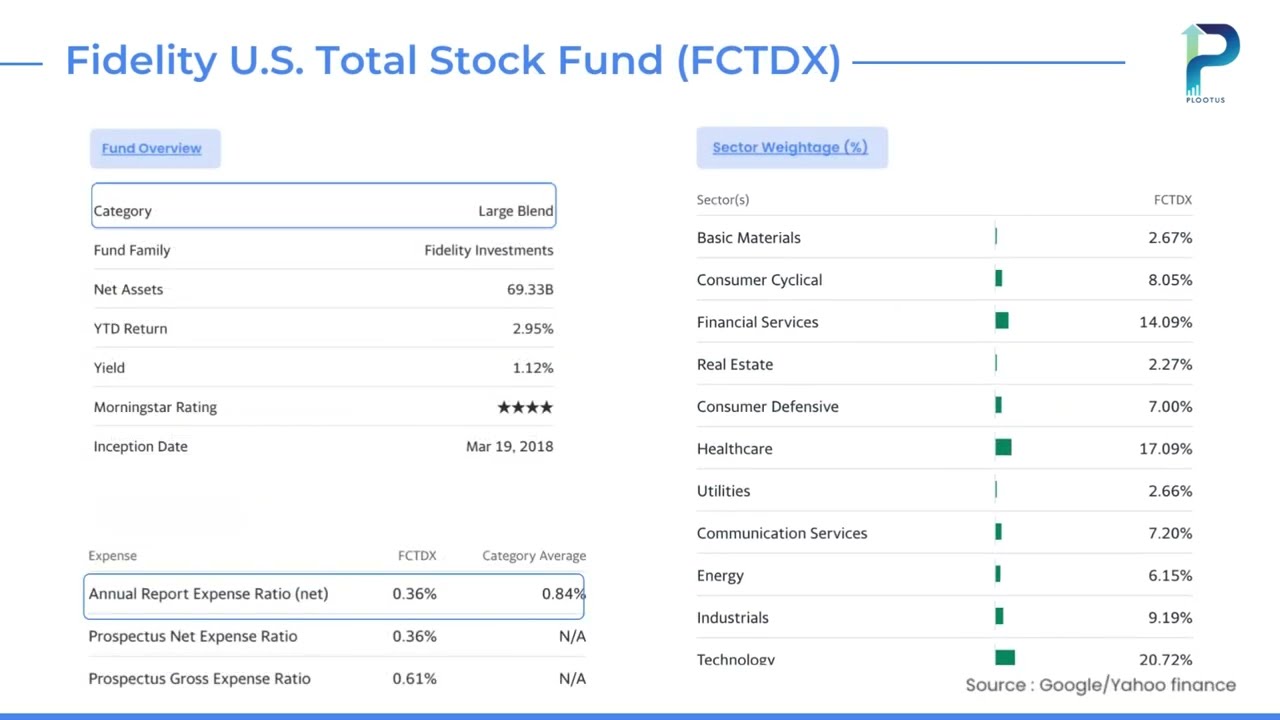Select the Consumer Defensive sector
1280x720 pixels.
pyautogui.click(x=768, y=406)
